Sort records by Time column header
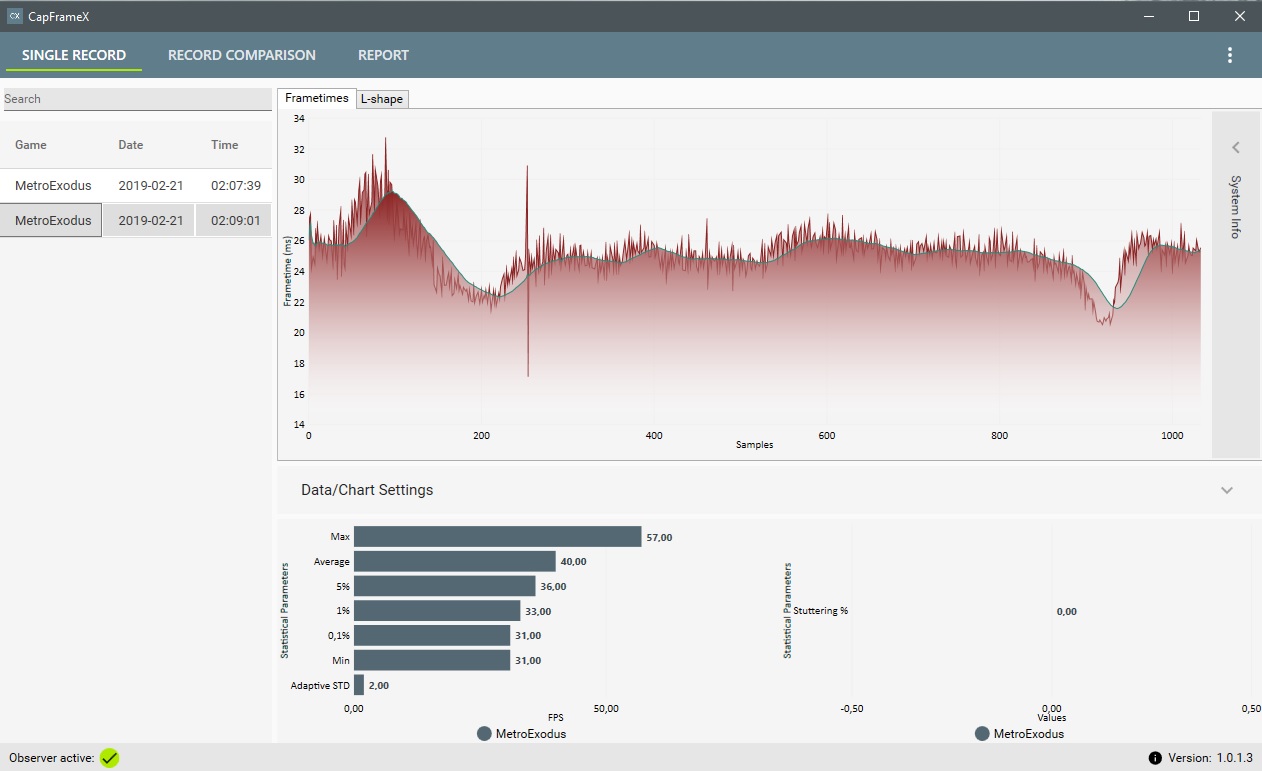1262x771 pixels. pos(225,145)
